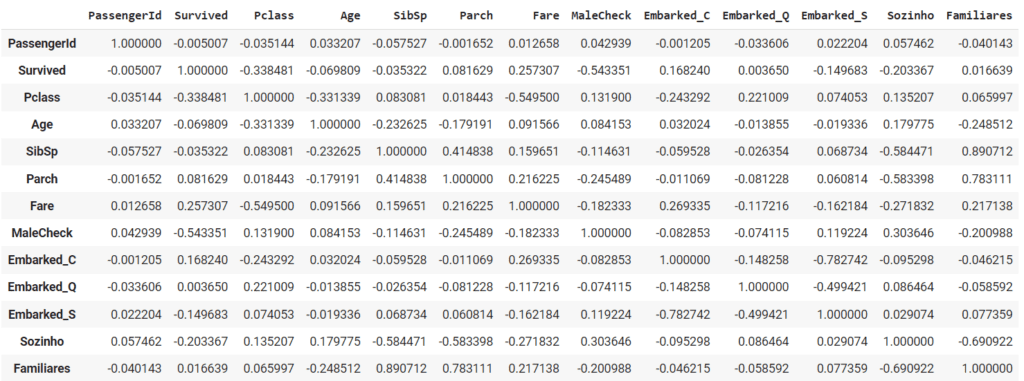Click the Familiares row label
This screenshot has width=1024, height=381.
click(x=42, y=369)
